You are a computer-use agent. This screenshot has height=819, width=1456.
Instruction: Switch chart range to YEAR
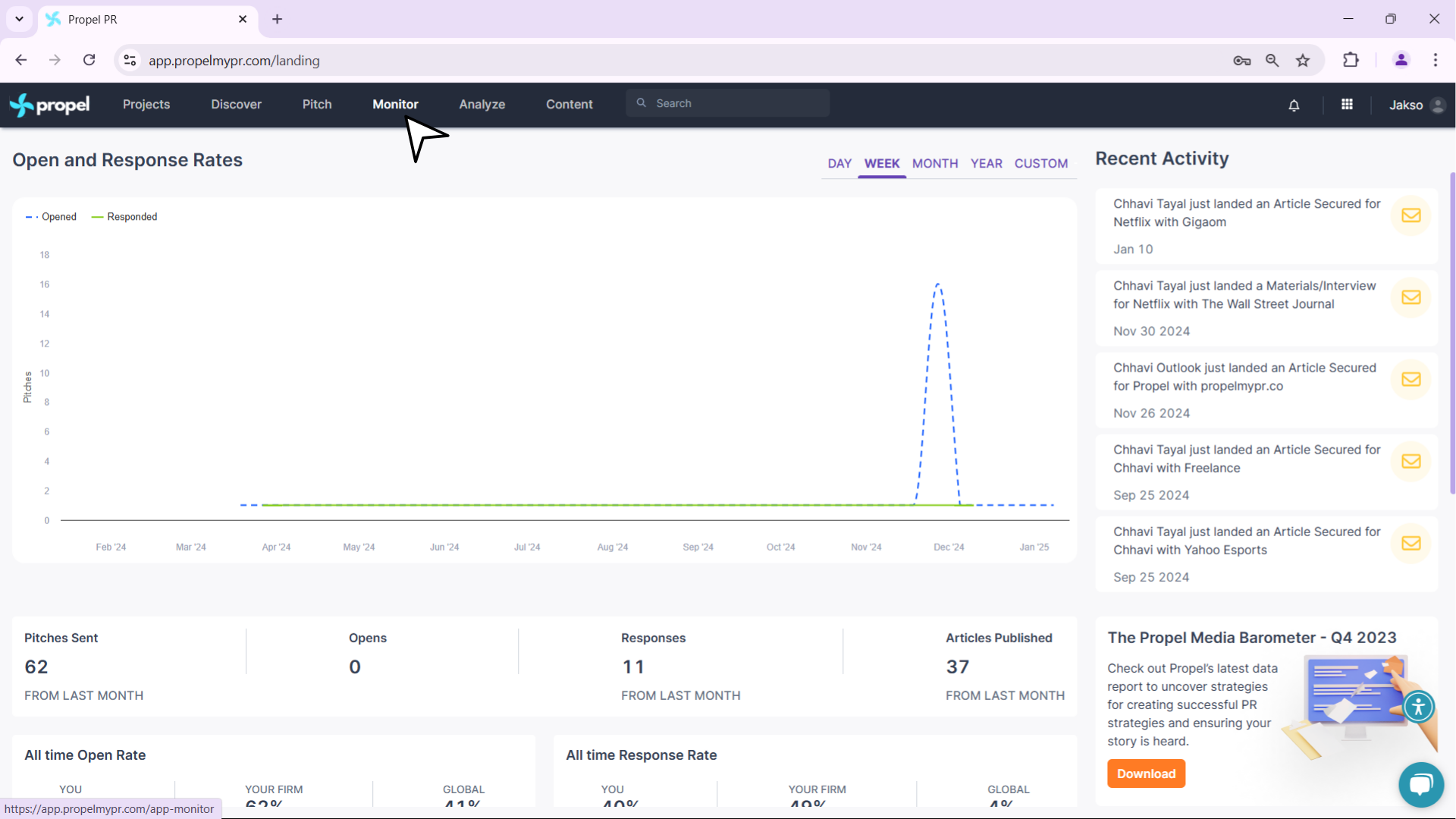tap(986, 164)
